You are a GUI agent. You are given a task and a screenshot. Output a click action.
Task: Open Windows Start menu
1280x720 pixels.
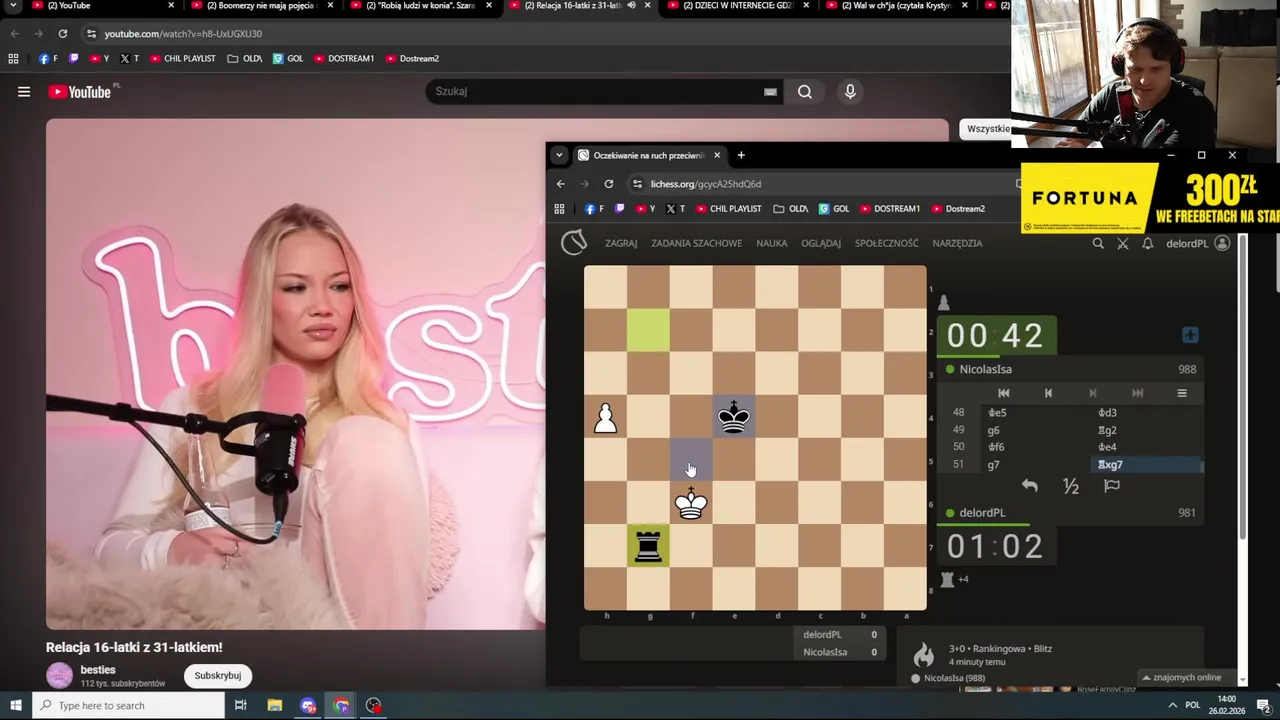coord(16,705)
